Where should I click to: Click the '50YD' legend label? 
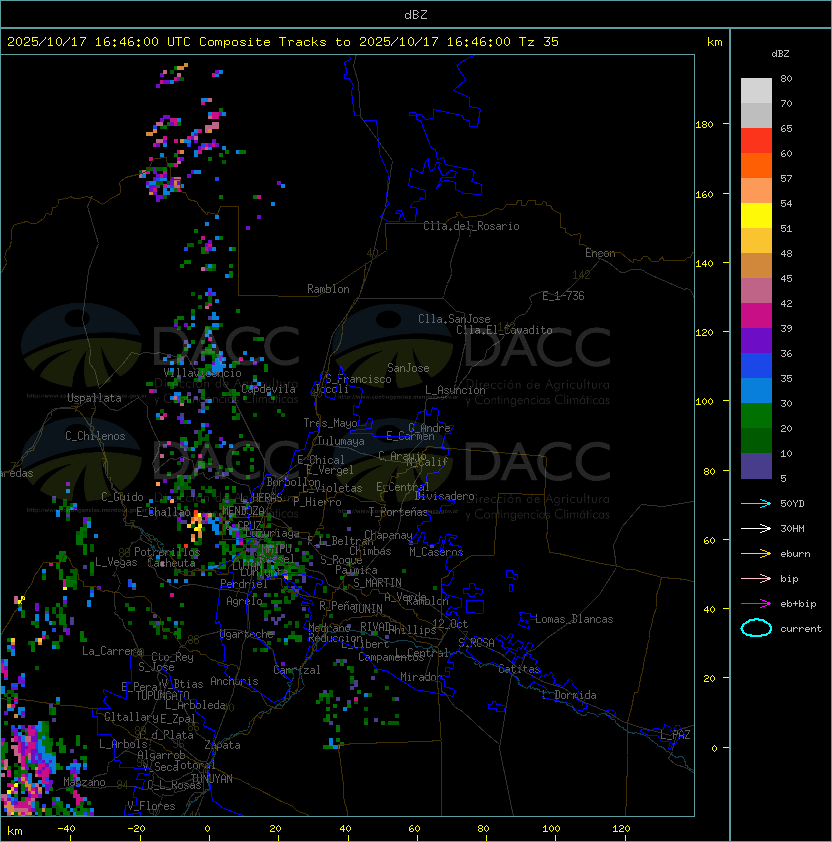tap(792, 504)
